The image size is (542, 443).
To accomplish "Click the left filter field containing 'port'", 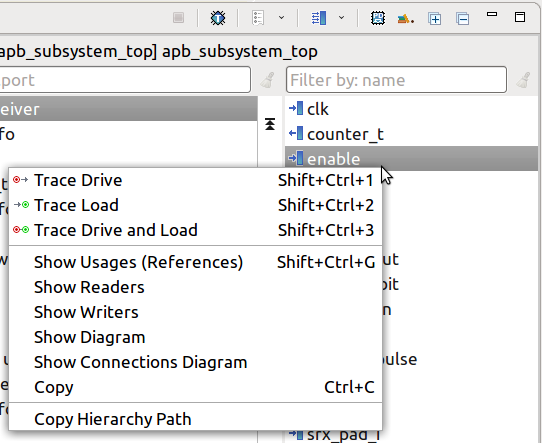I will (124, 80).
